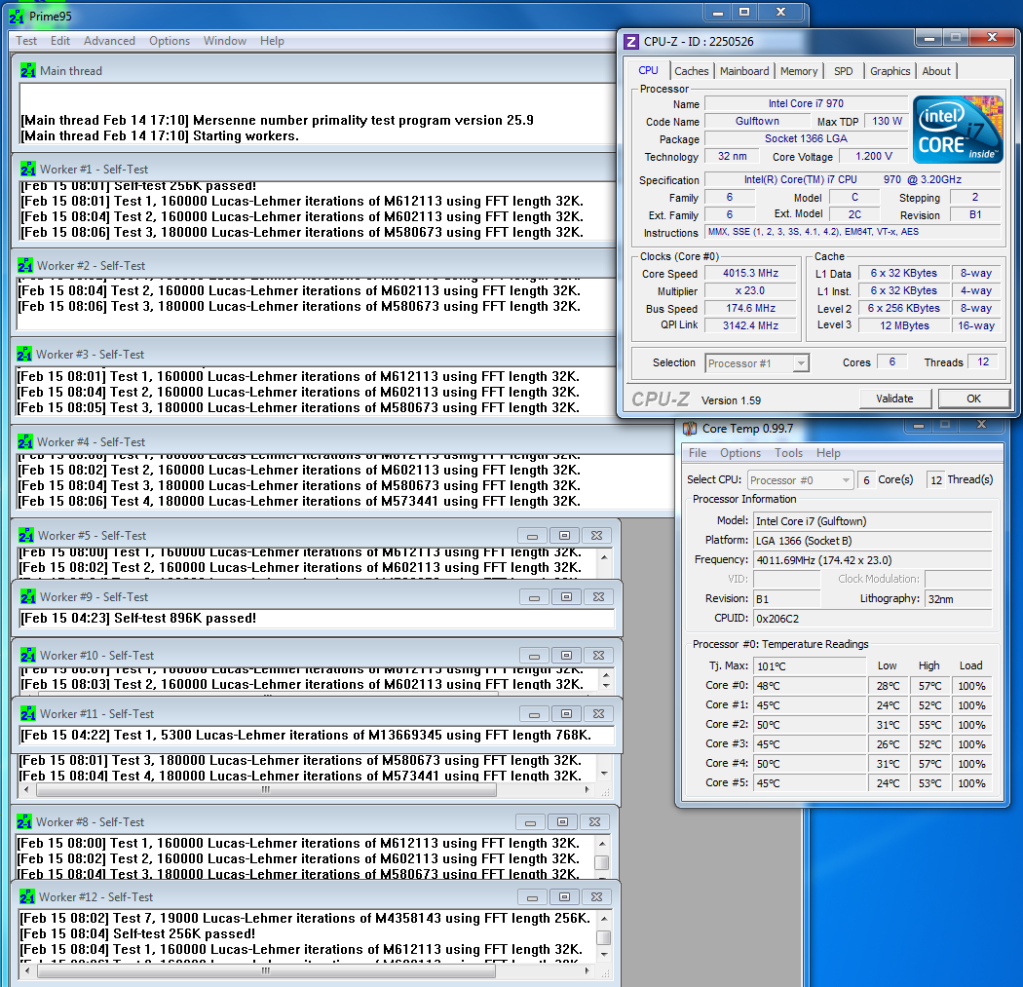Image resolution: width=1023 pixels, height=987 pixels.
Task: Click the '3142.4 MHz' QPI Link value
Action: point(750,326)
